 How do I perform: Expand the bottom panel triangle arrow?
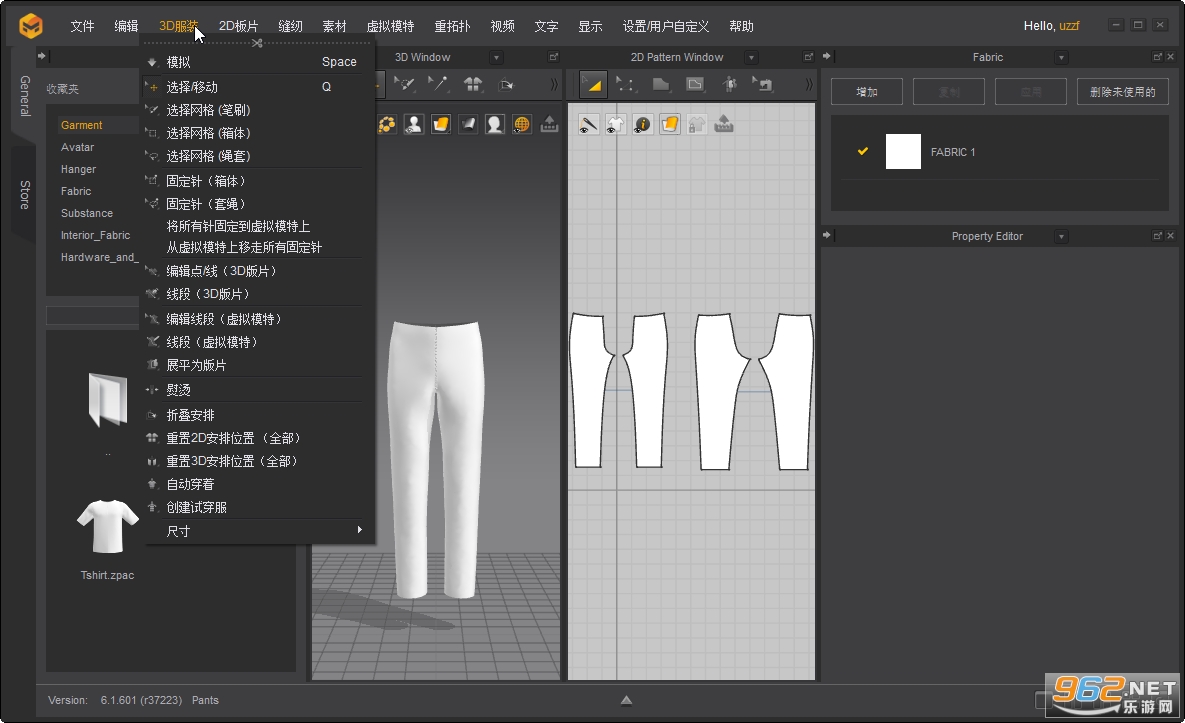[627, 700]
